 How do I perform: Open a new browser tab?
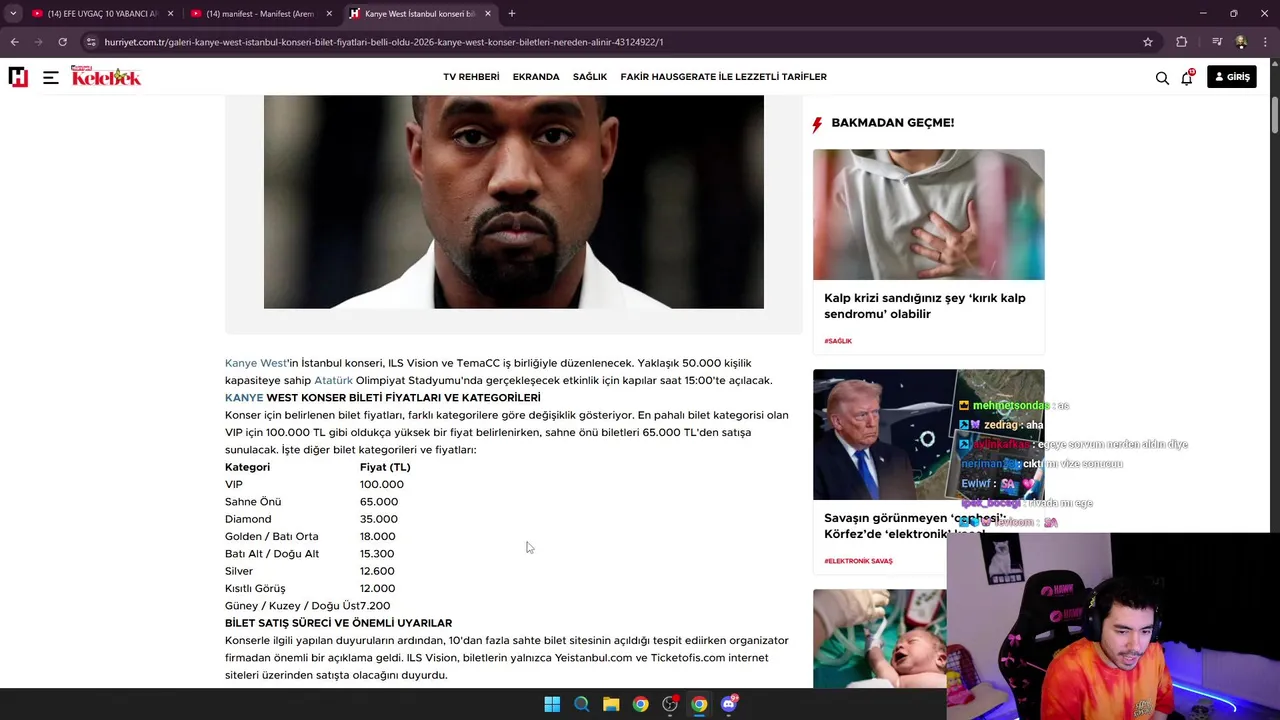512,14
